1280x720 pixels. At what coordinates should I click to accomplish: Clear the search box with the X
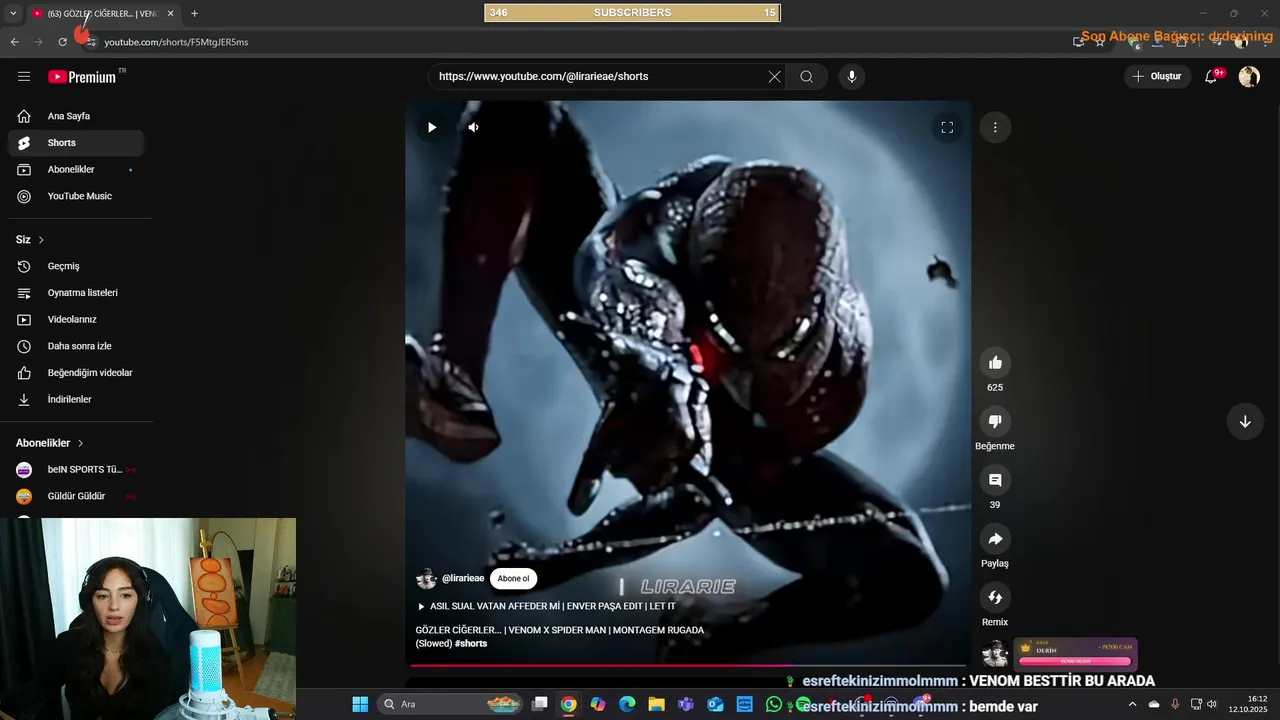click(x=774, y=77)
